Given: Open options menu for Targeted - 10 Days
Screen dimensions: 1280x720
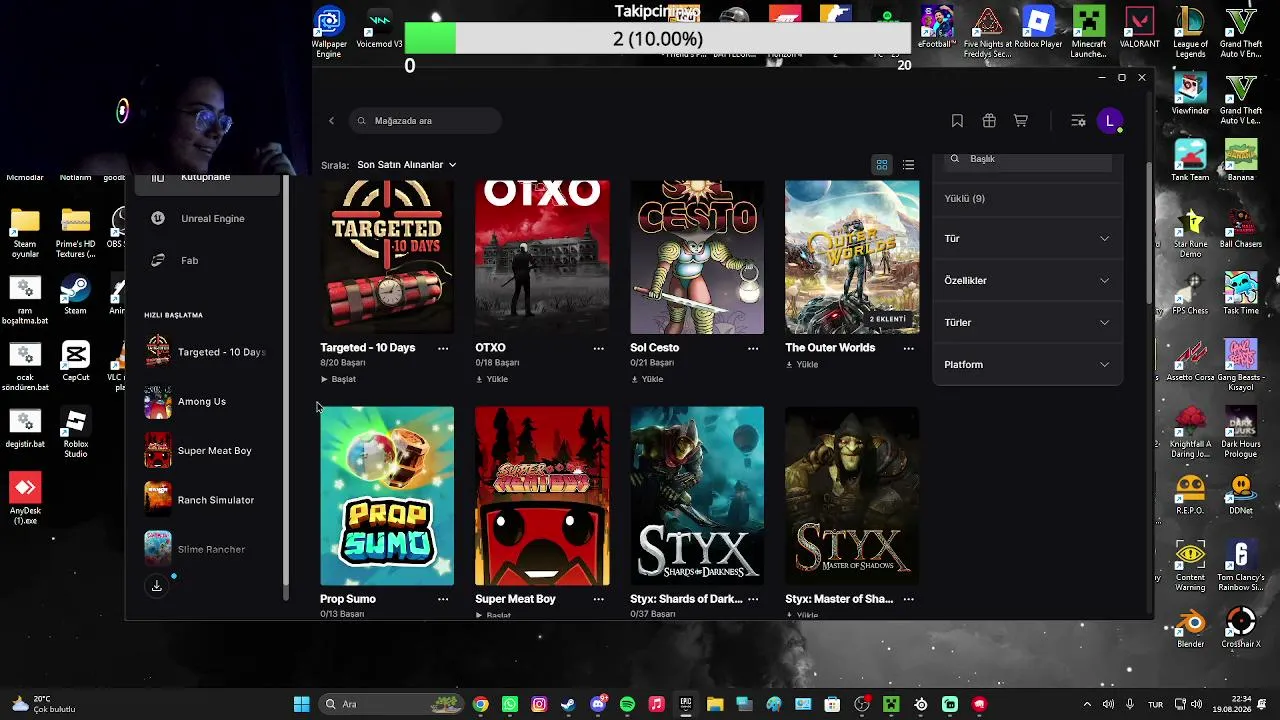Looking at the screenshot, I should pos(443,349).
